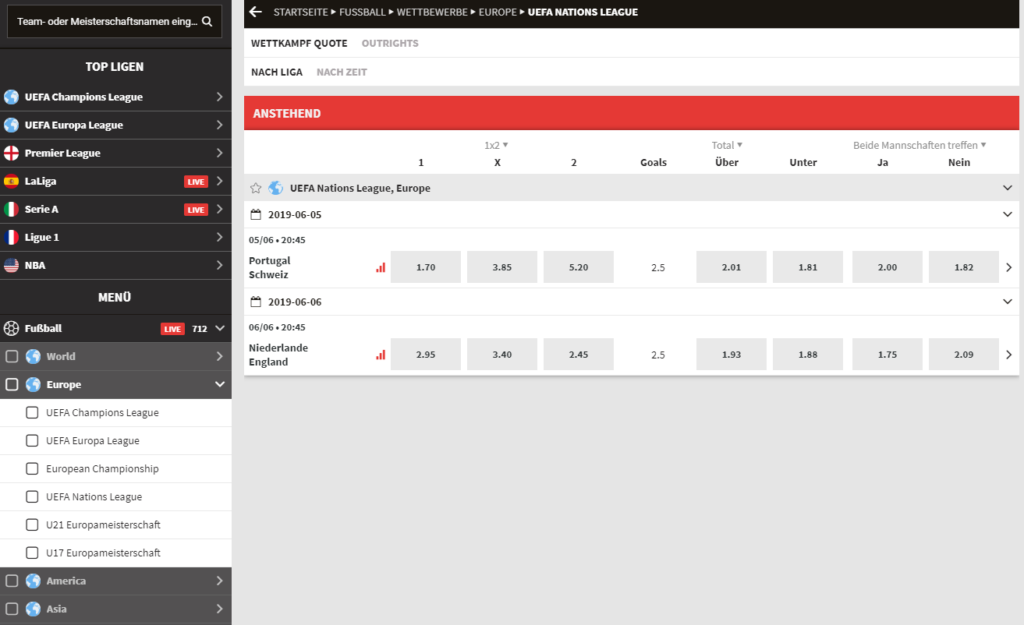Collapse the Fußball menu chevron
Image resolution: width=1024 pixels, height=625 pixels.
(219, 329)
